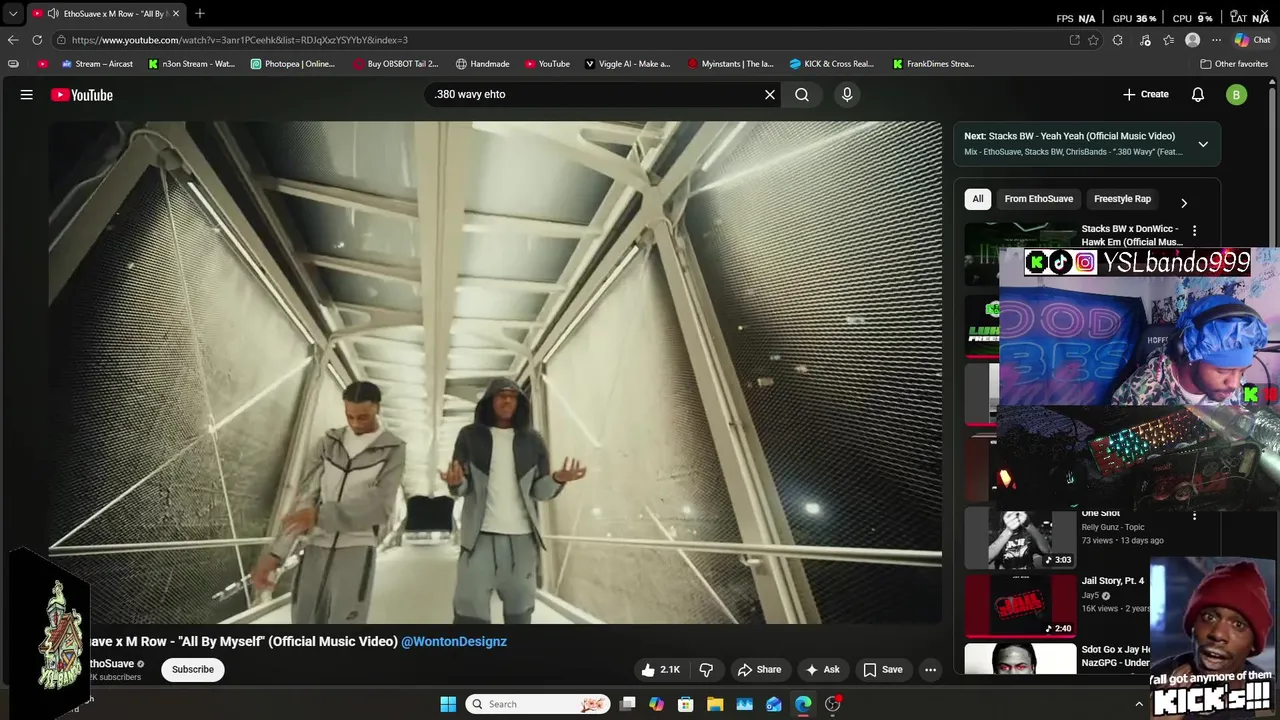
Task: Open the YouTube hamburger guide menu
Action: point(27,95)
